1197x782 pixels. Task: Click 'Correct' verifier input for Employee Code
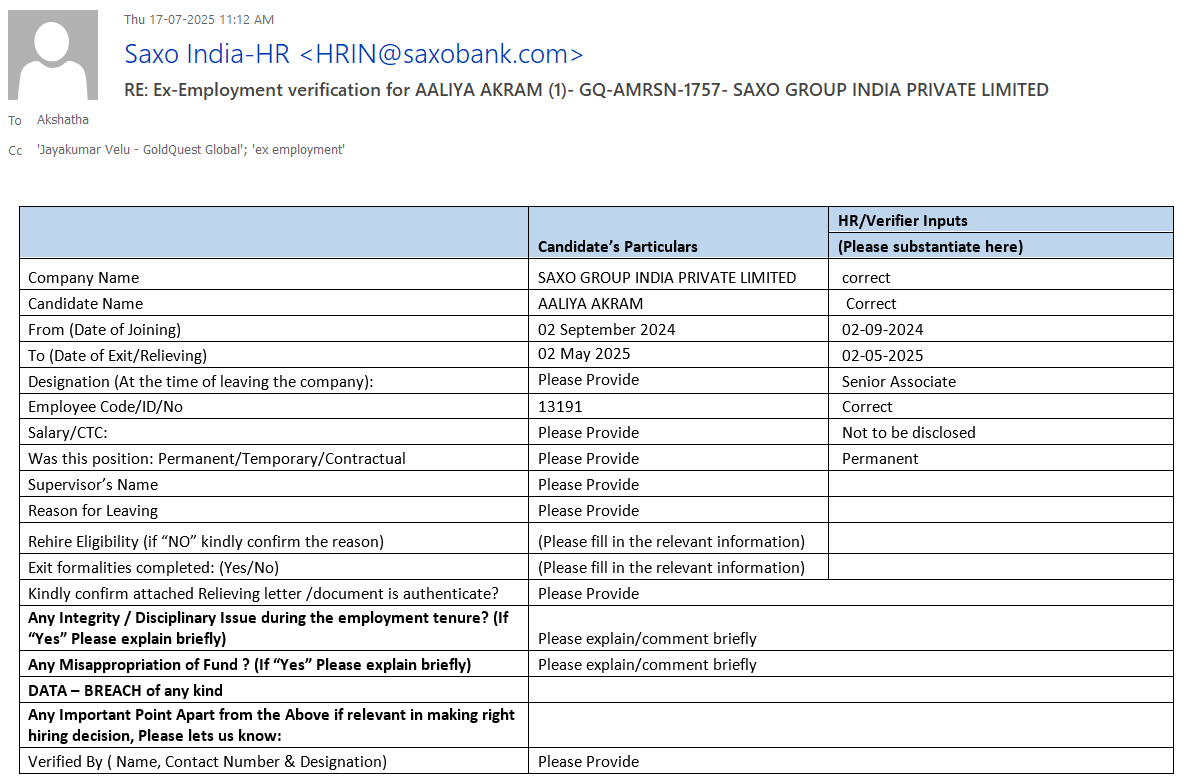pos(866,407)
